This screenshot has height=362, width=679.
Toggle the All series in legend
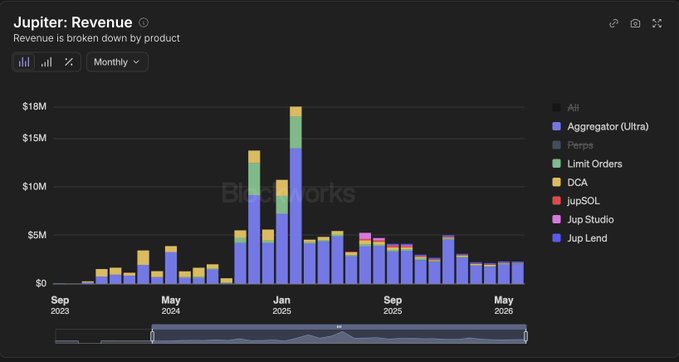[x=566, y=108]
